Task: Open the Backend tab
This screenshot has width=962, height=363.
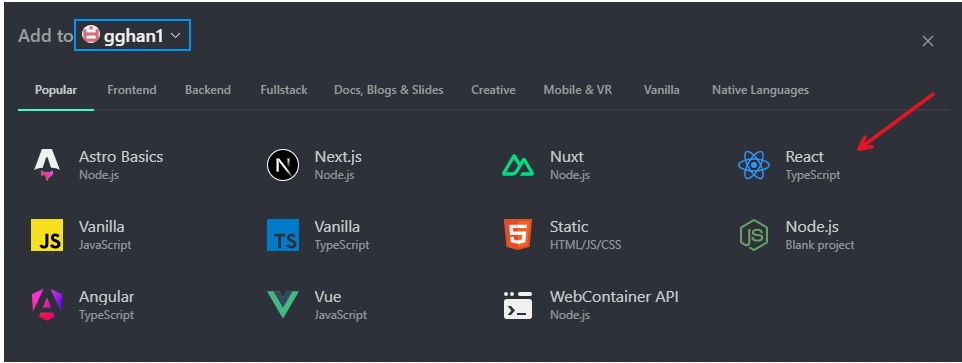Action: [208, 90]
